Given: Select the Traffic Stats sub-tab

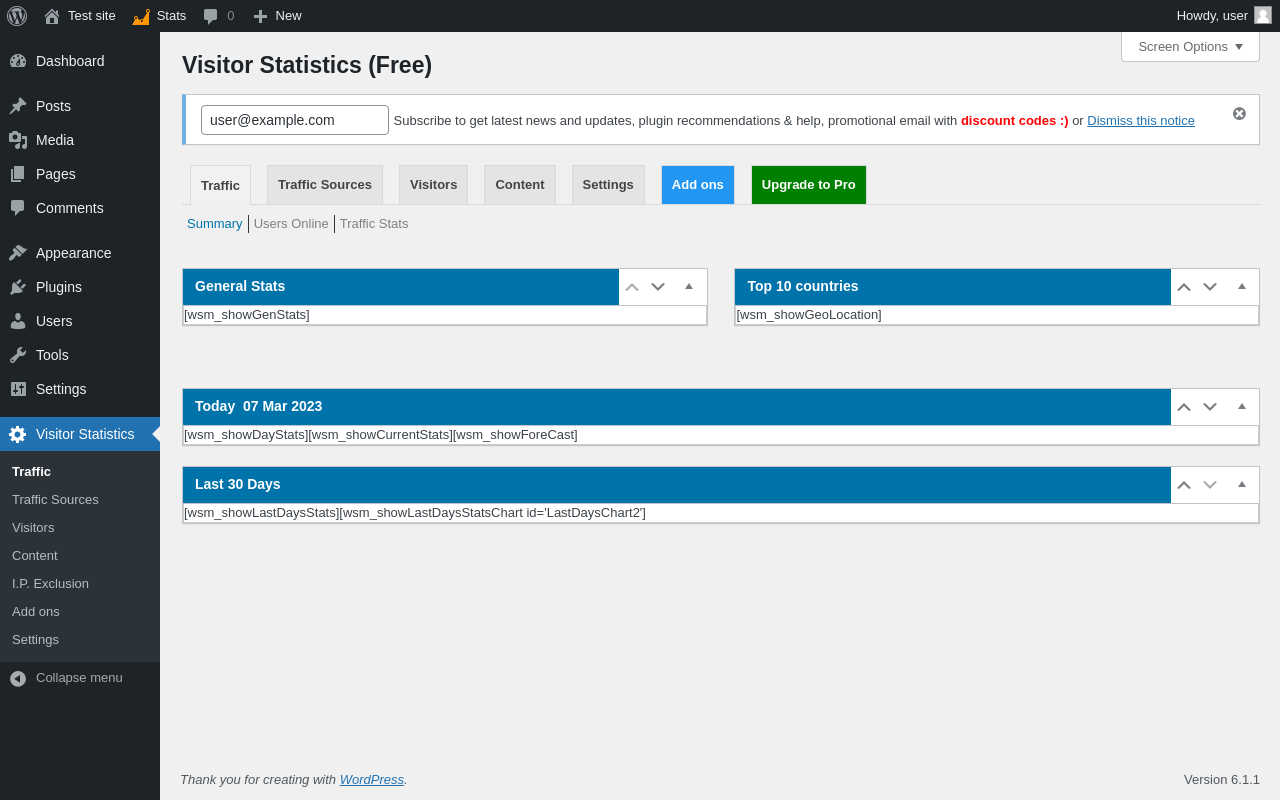Looking at the screenshot, I should 374,224.
